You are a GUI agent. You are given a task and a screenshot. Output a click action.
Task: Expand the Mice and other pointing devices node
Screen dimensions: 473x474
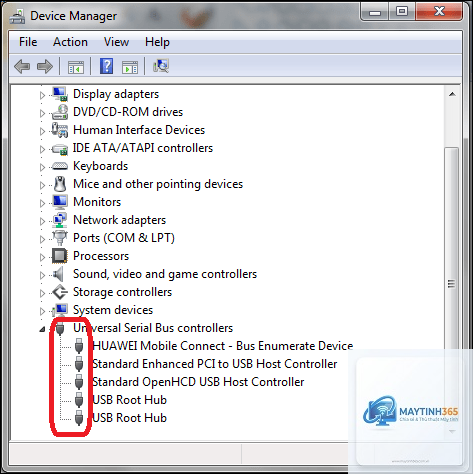[42, 185]
